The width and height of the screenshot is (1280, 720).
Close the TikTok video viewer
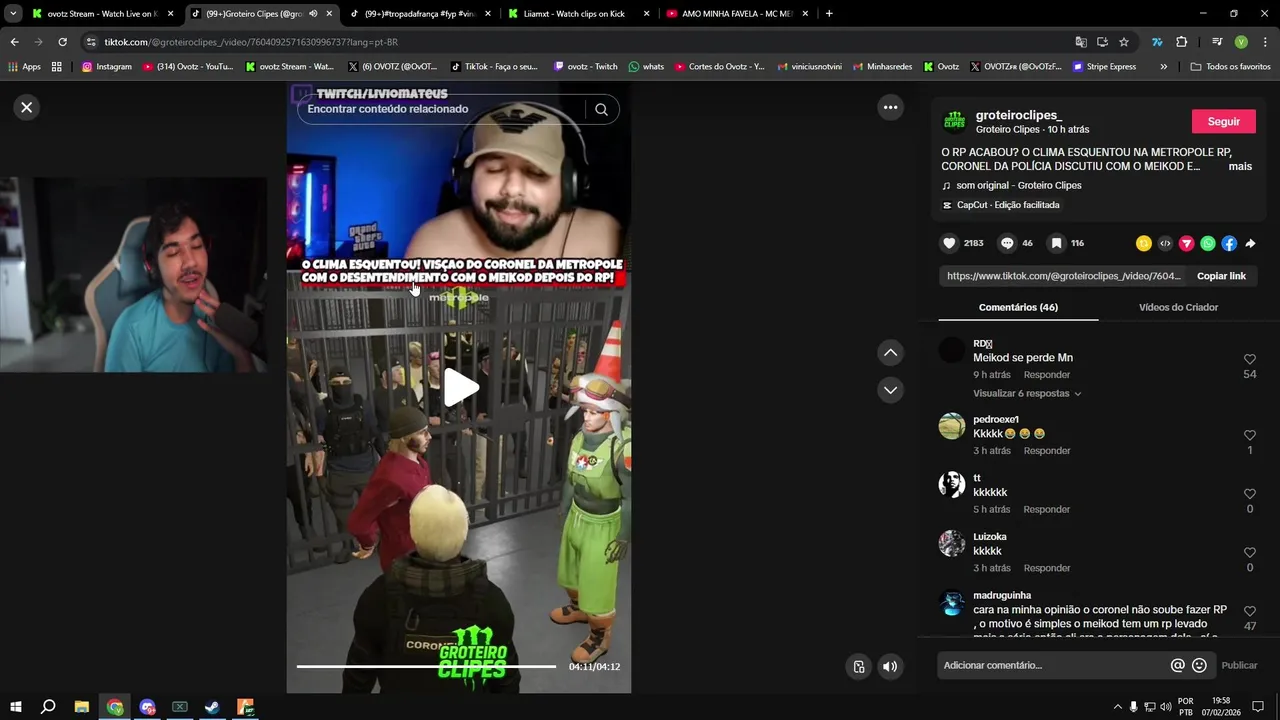27,107
